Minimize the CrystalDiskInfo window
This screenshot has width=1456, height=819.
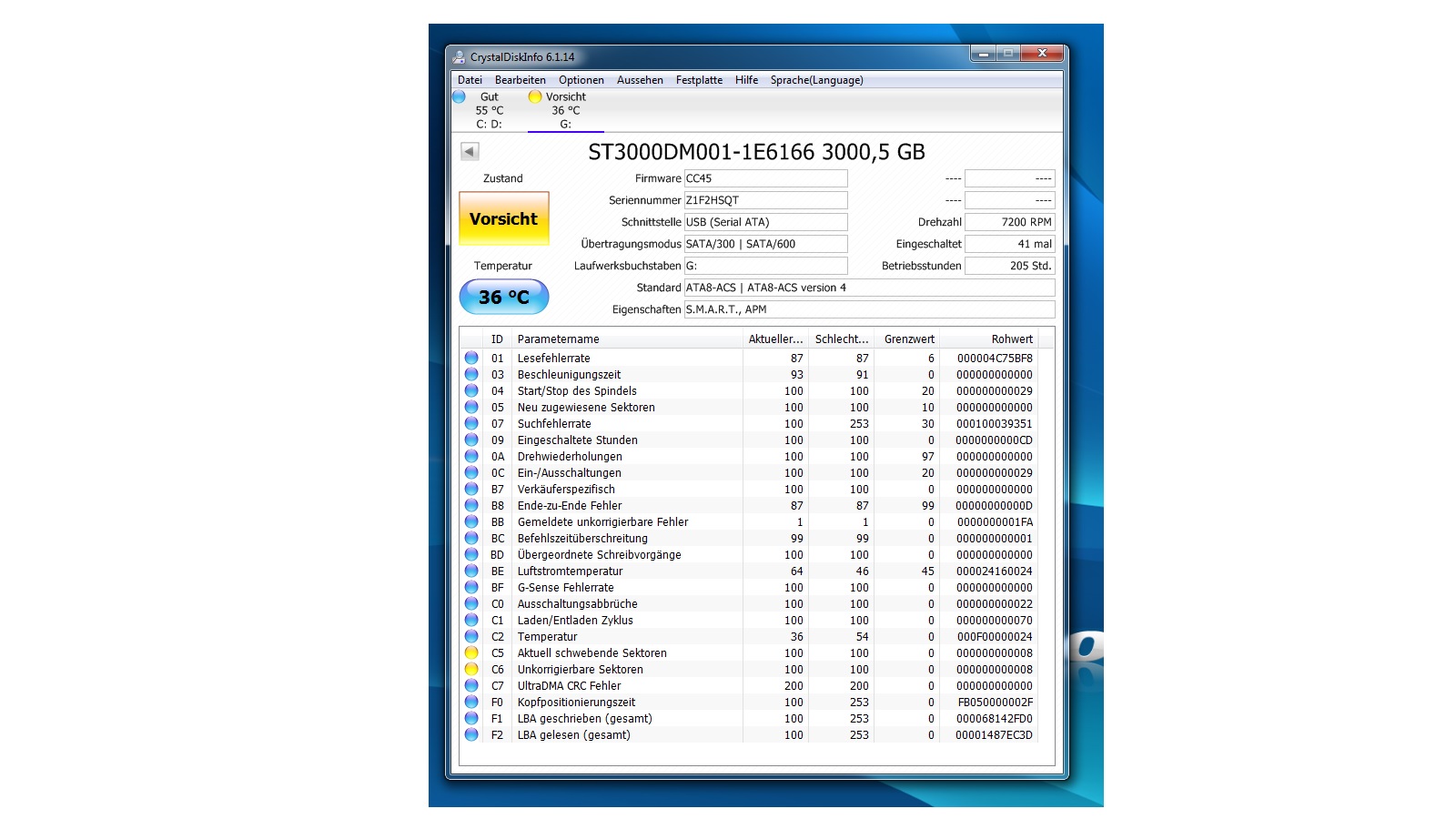(x=983, y=54)
